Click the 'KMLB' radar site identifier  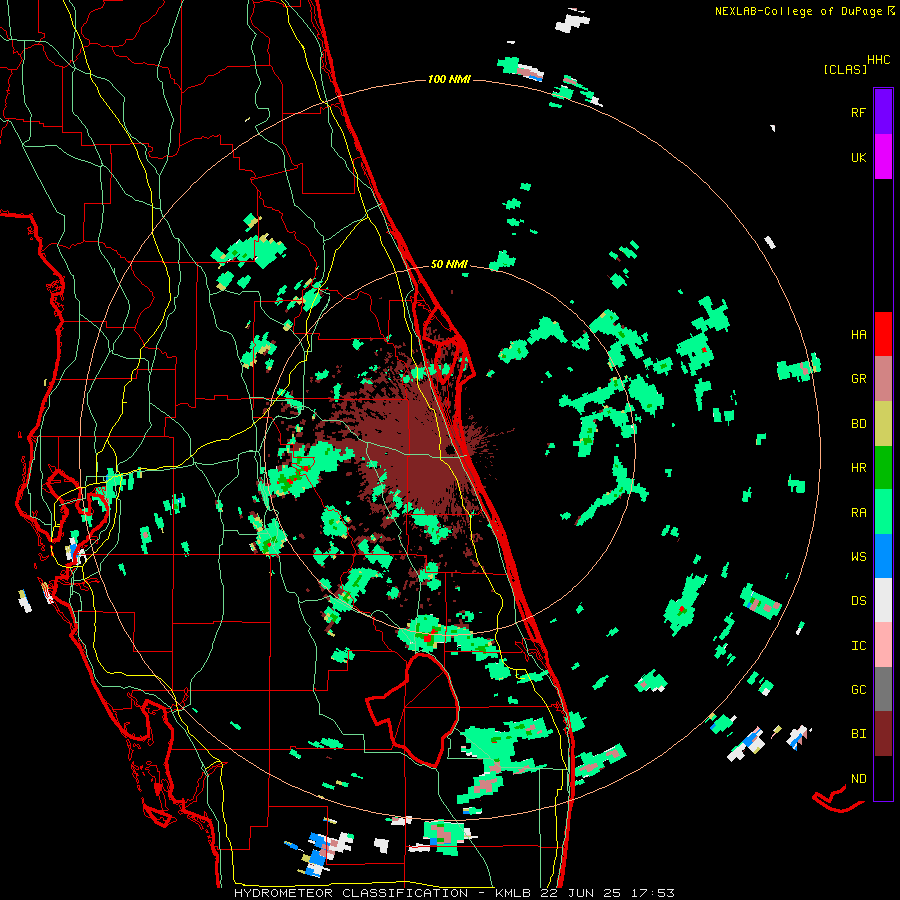pos(512,893)
